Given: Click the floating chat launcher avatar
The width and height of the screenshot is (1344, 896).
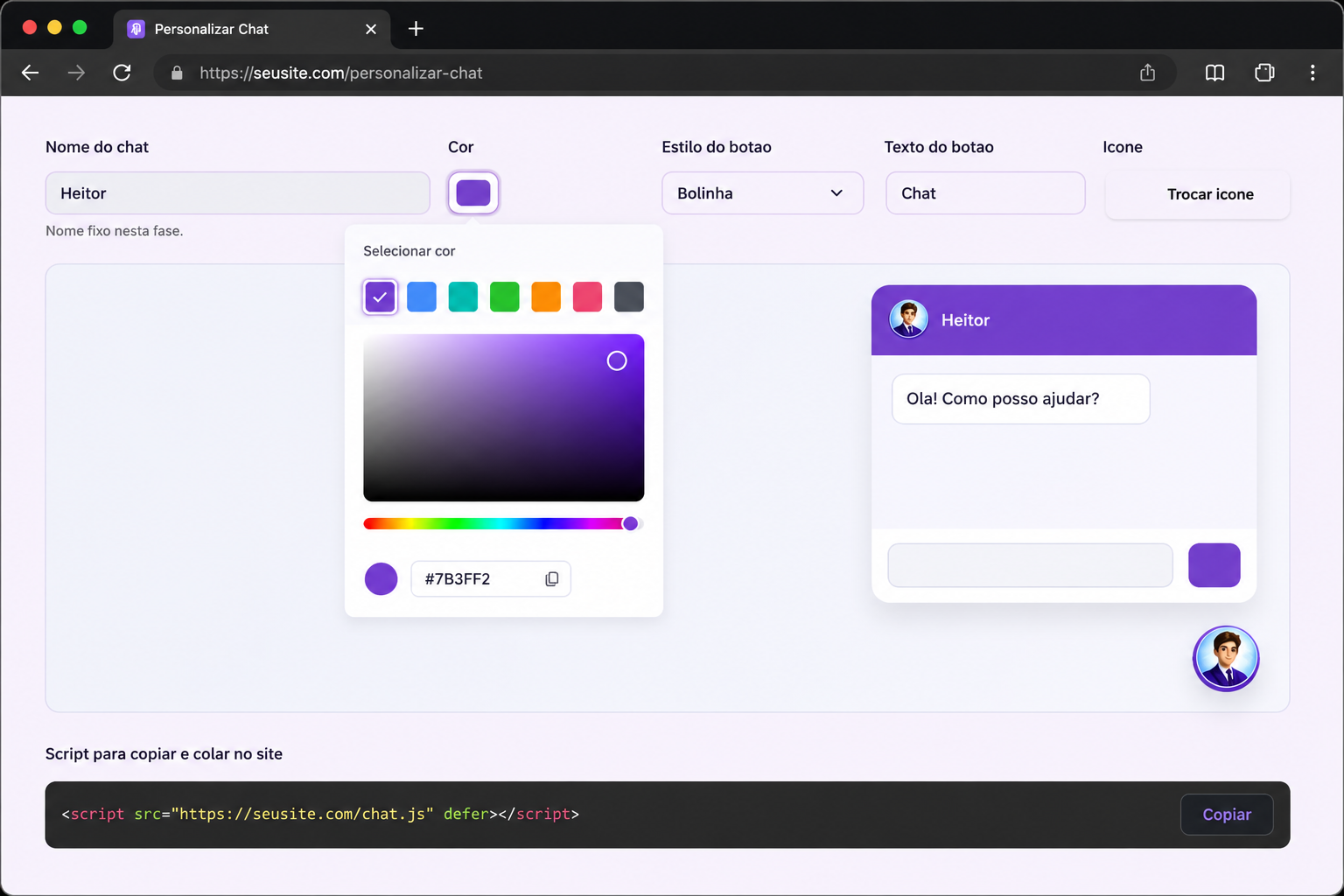Looking at the screenshot, I should pyautogui.click(x=1226, y=659).
